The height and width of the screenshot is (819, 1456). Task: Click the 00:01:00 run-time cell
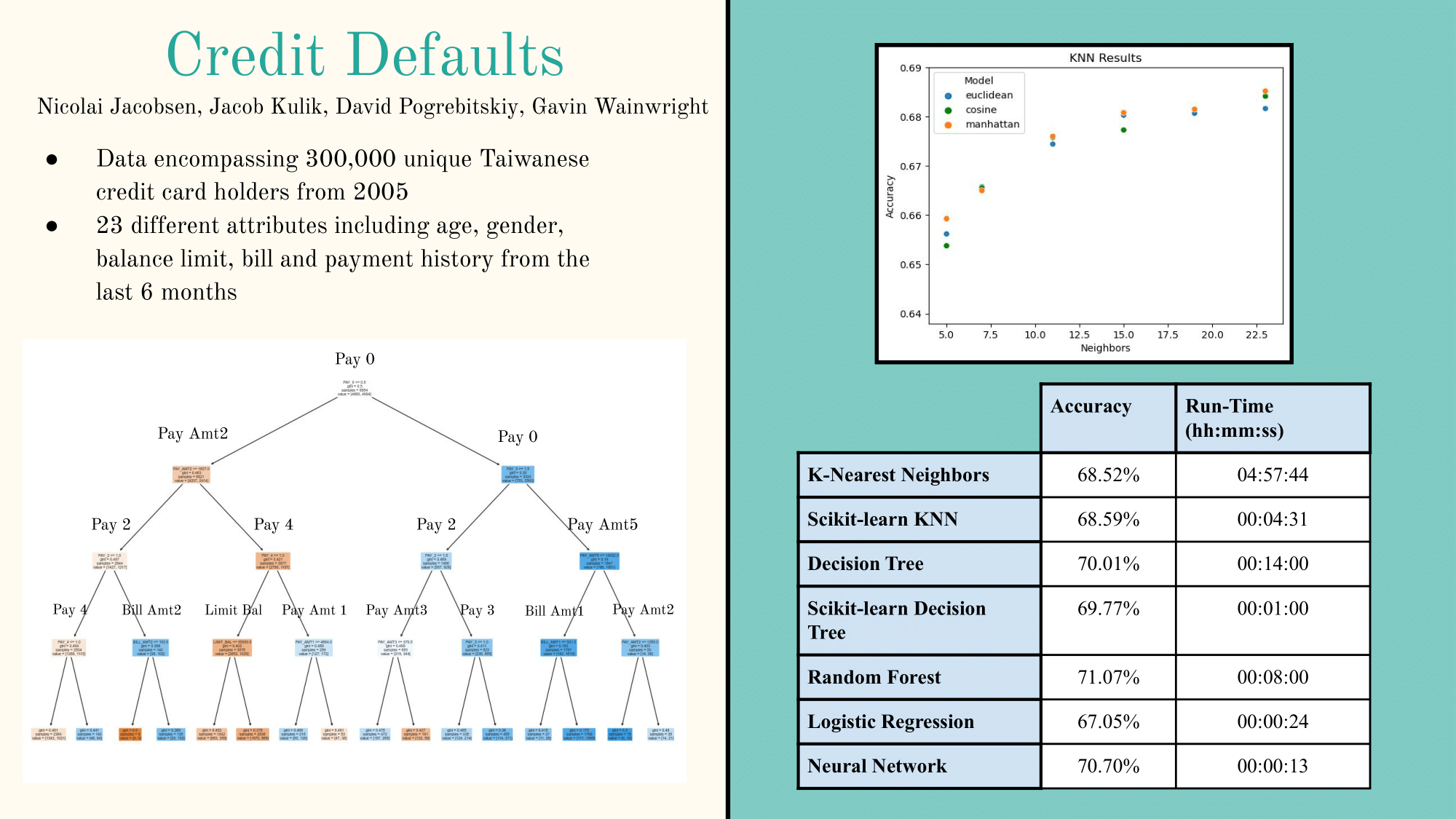click(1273, 620)
